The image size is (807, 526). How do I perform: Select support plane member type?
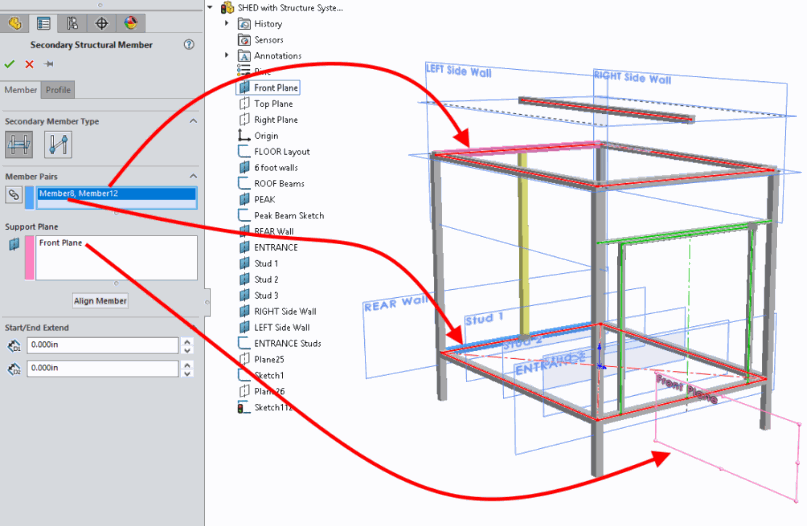[x=18, y=146]
